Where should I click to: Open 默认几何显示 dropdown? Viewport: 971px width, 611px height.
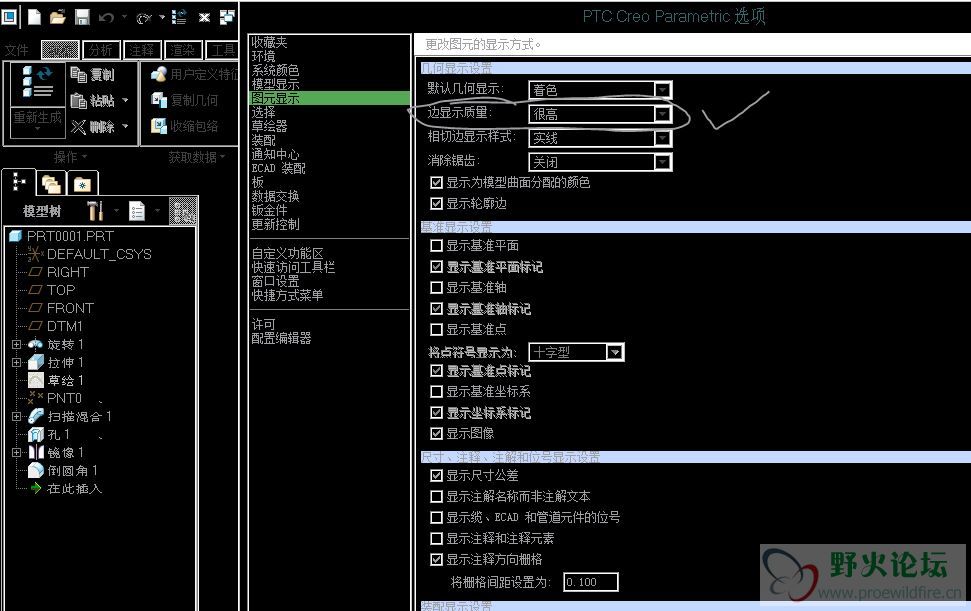663,90
